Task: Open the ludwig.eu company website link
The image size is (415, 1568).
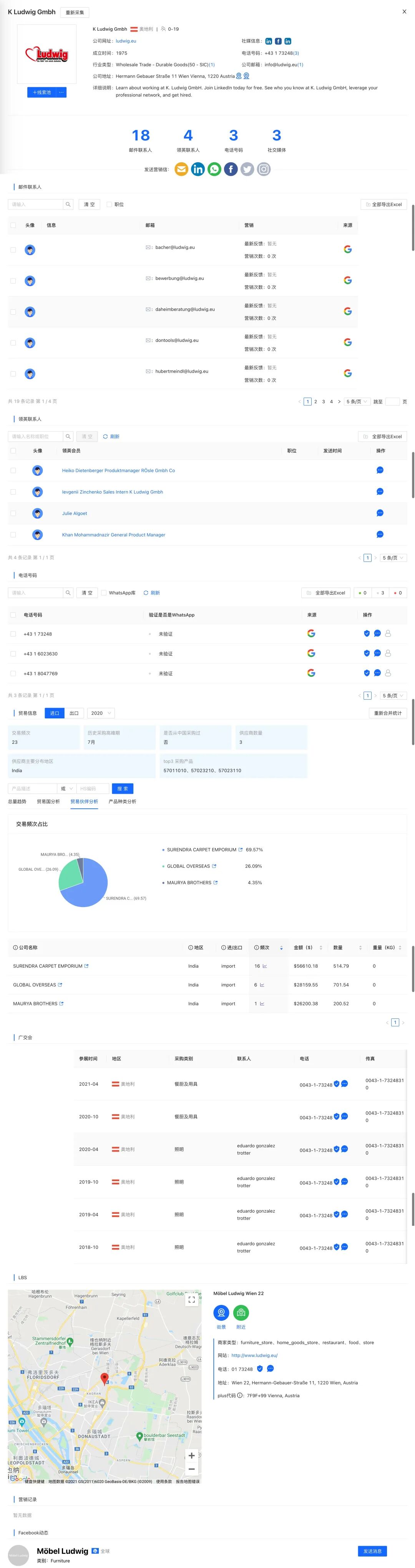Action: pos(126,41)
